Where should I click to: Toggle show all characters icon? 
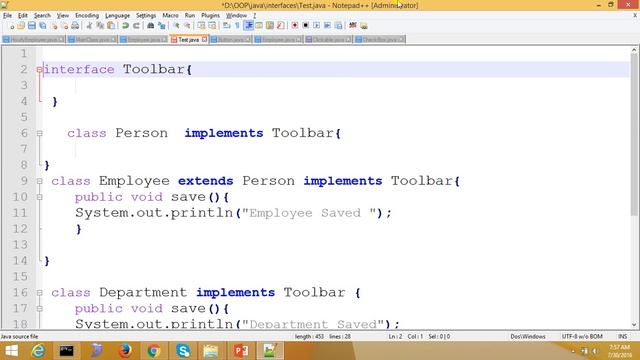(237, 26)
